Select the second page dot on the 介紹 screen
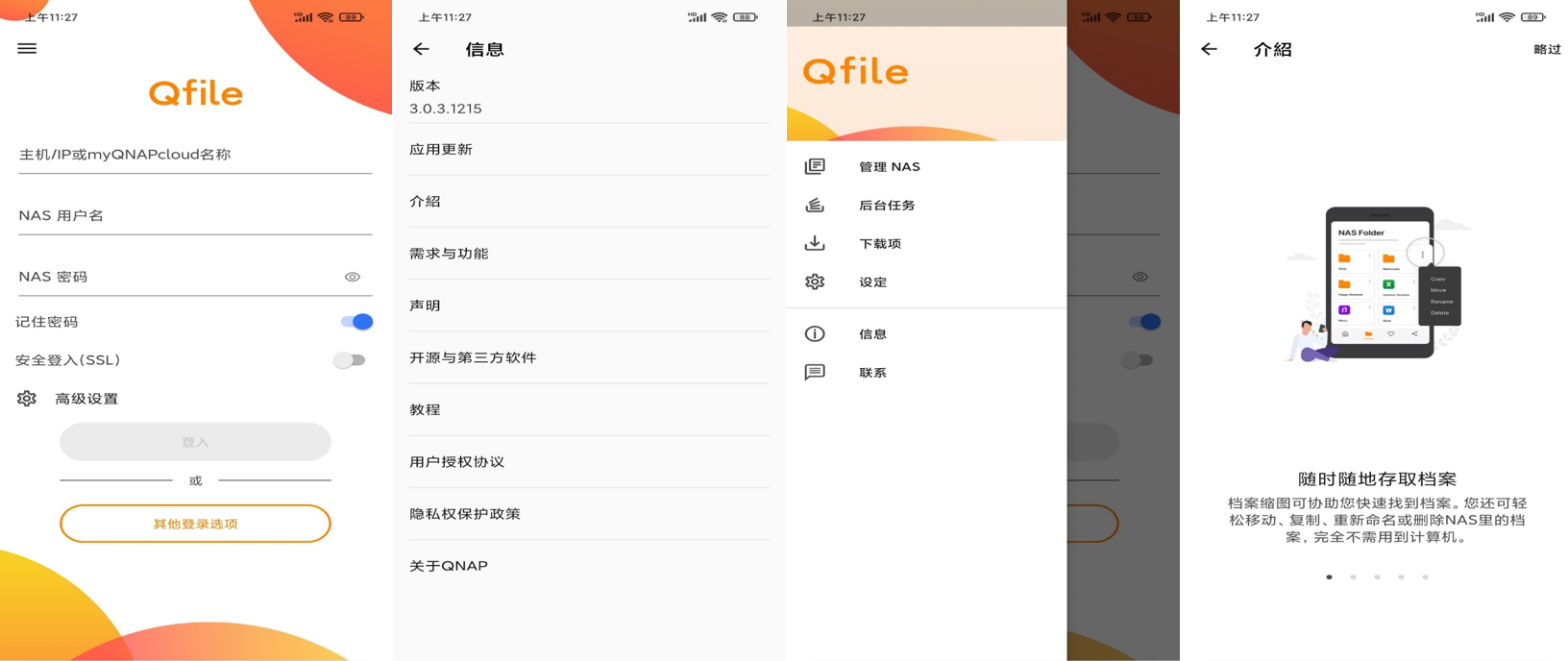Viewport: 1568px width, 661px height. tap(1353, 577)
